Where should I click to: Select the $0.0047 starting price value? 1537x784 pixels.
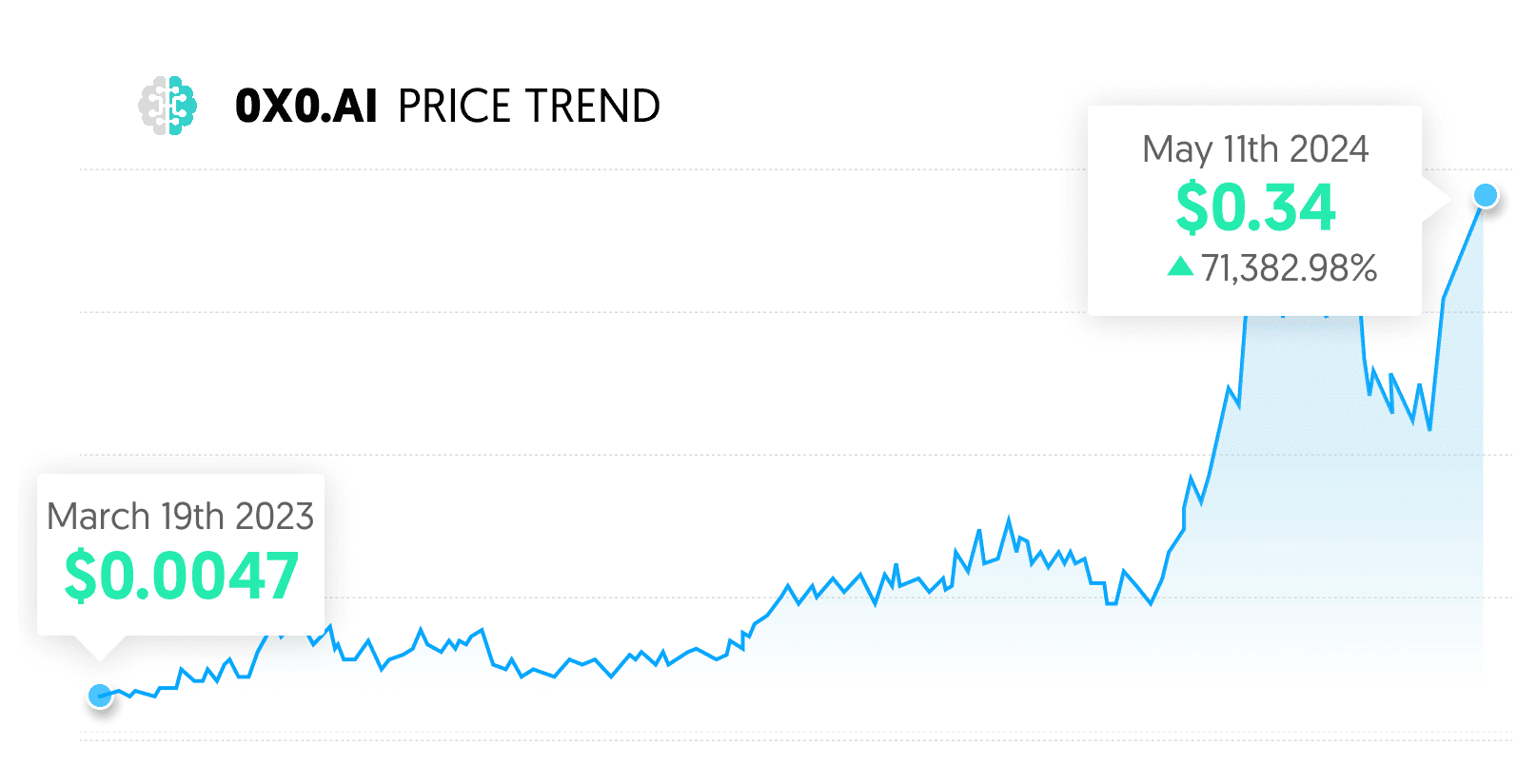click(x=182, y=576)
